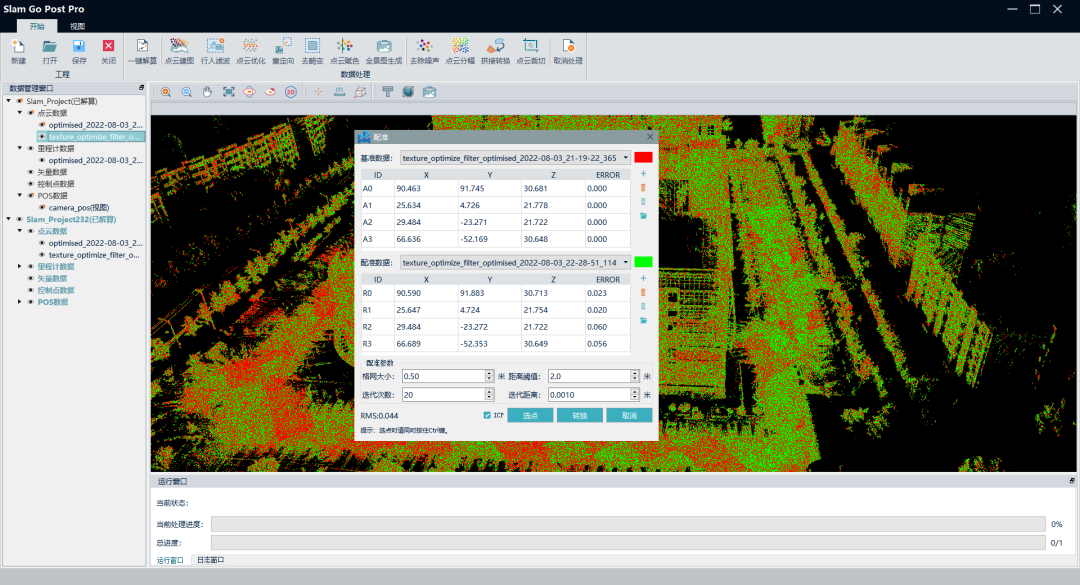Run the 去除噪声 noise removal tool
Screen dimensions: 1080x585
[x=423, y=47]
